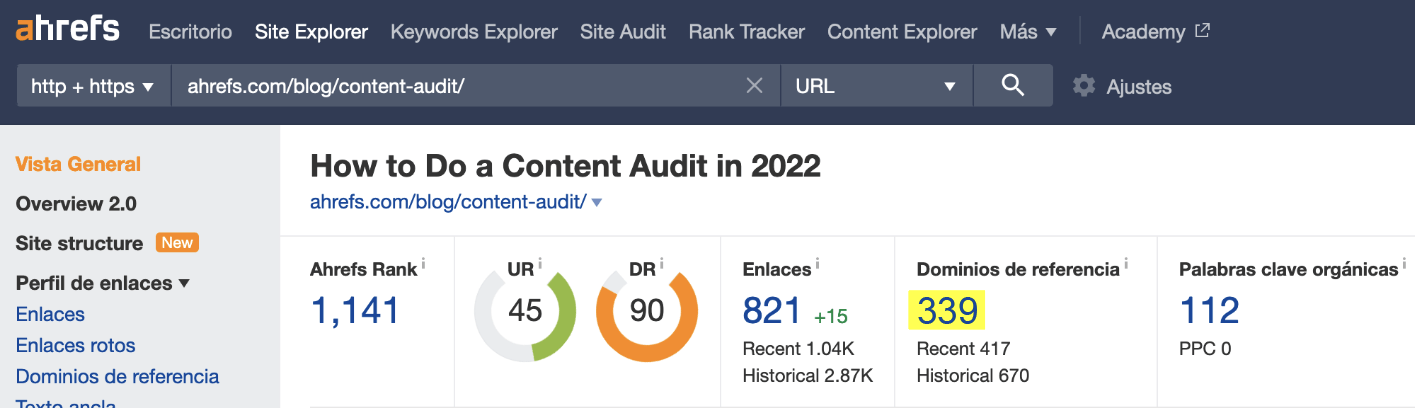Click the +15 backlinks change
Screen dimensions: 1415x408
[x=831, y=316]
